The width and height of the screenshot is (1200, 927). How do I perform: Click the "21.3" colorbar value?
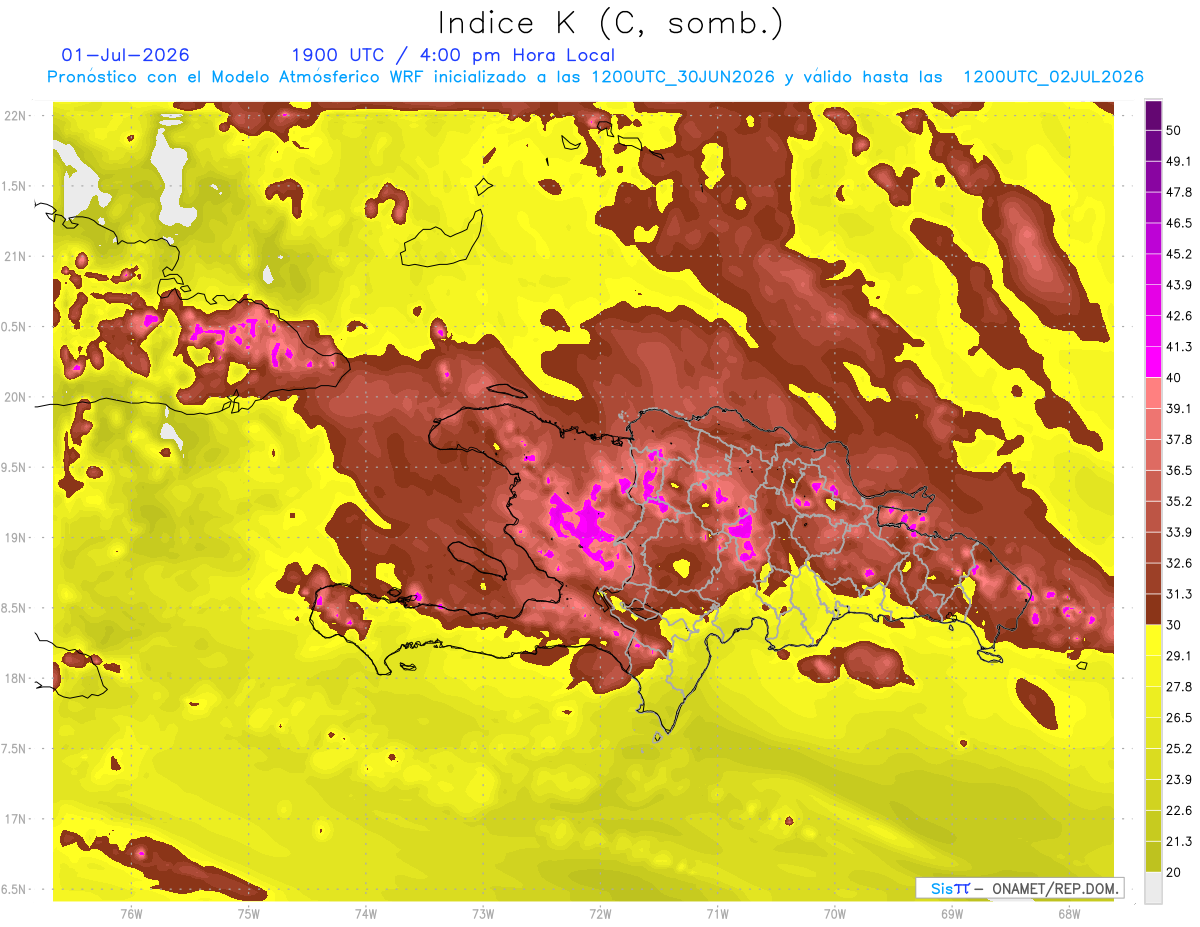[x=1179, y=841]
